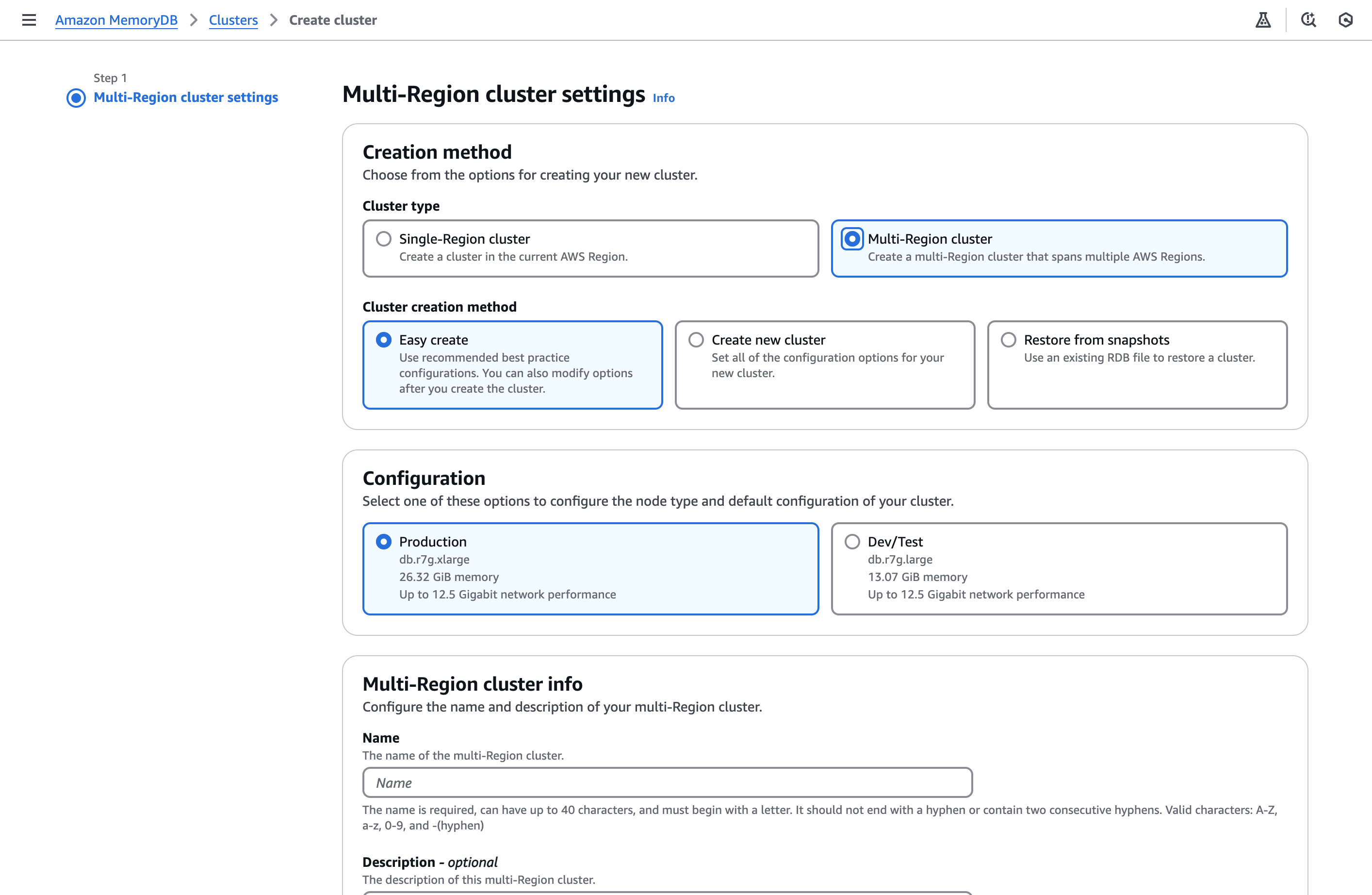The image size is (1372, 895).
Task: Click the Step 1 circle indicator
Action: (76, 98)
